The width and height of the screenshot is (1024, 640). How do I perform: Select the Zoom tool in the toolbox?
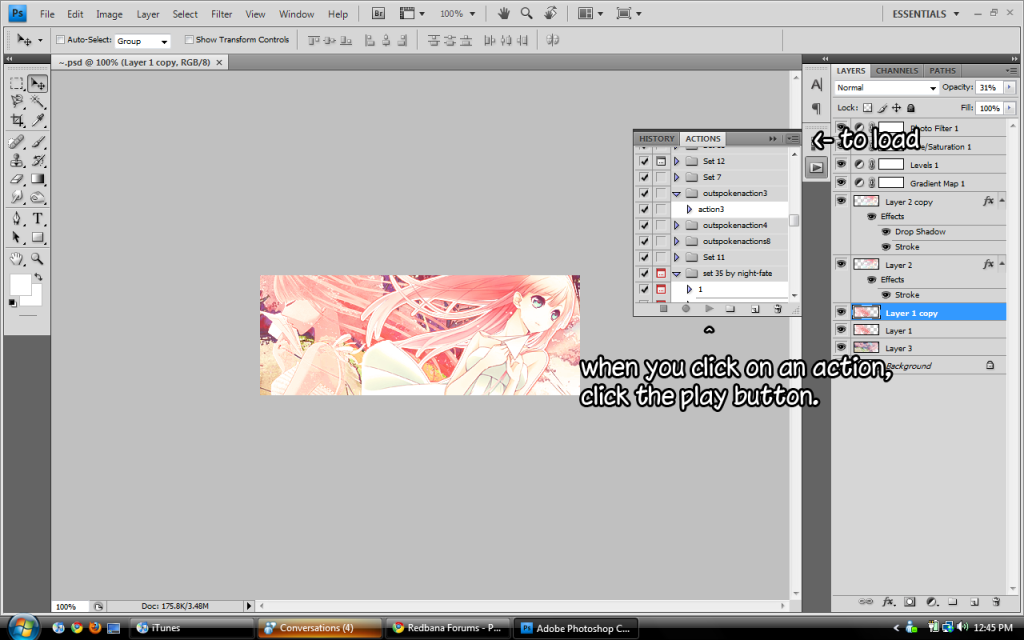coord(37,259)
